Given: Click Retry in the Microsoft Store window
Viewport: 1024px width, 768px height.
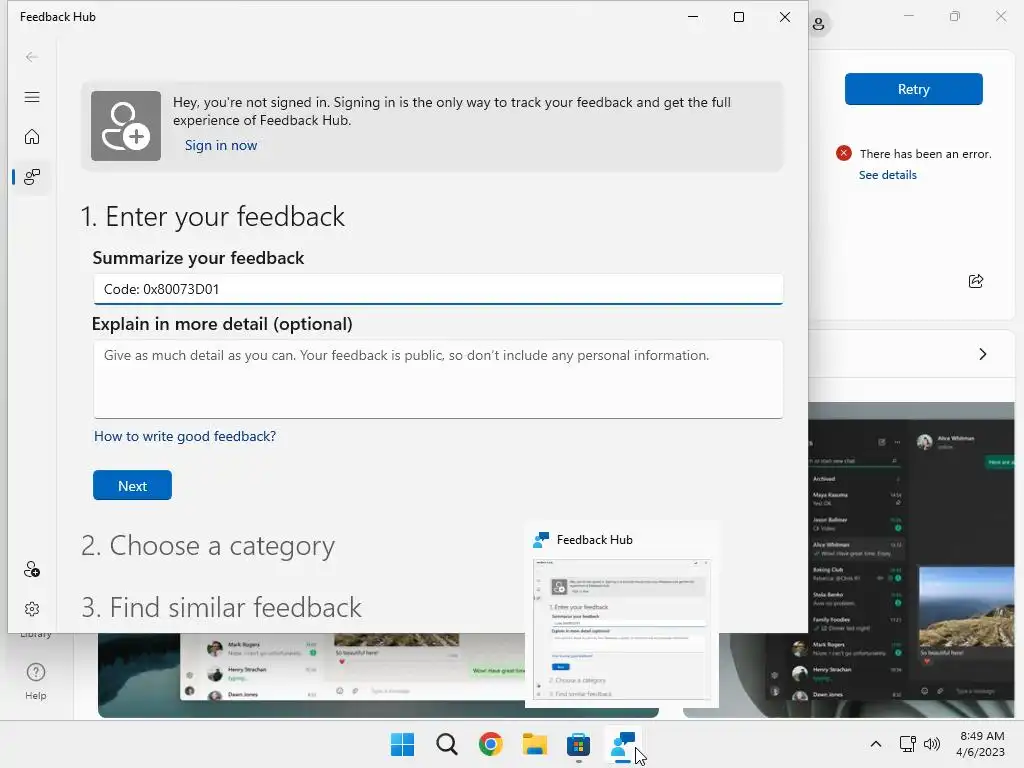Looking at the screenshot, I should [914, 89].
